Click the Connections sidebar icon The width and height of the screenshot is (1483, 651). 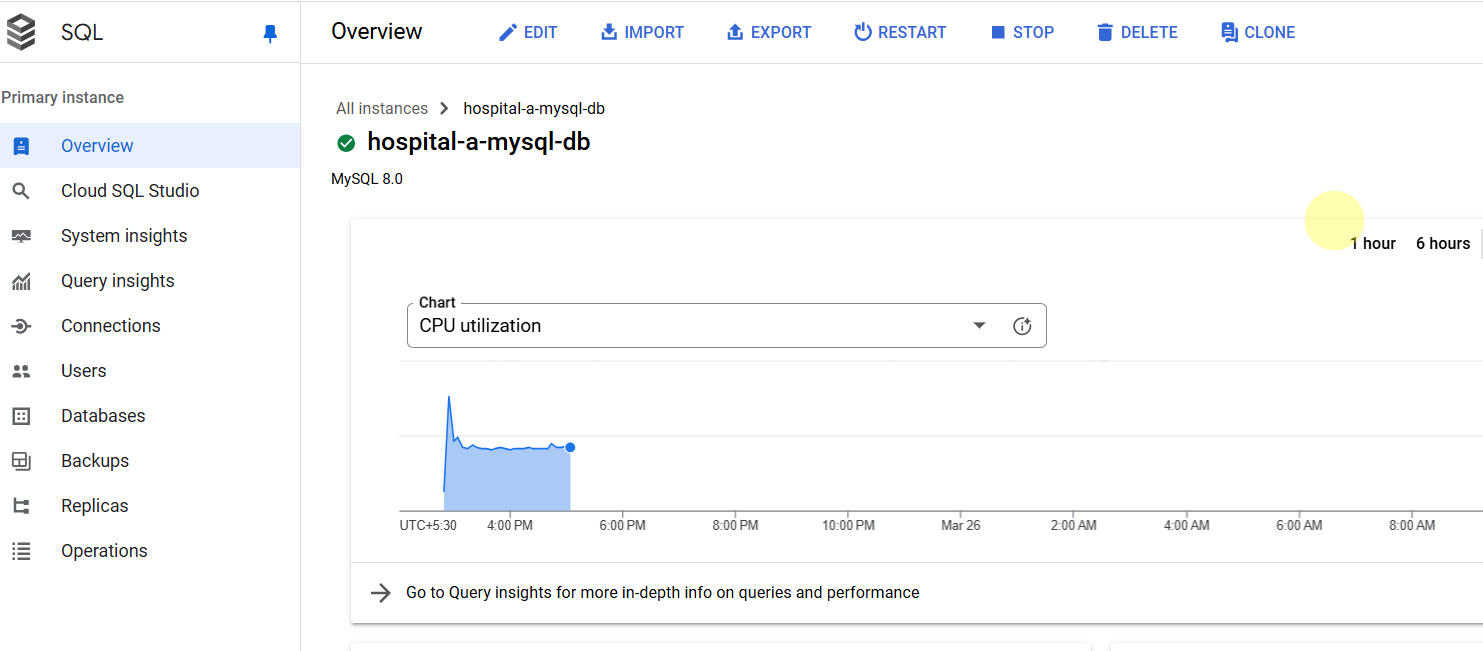point(21,326)
